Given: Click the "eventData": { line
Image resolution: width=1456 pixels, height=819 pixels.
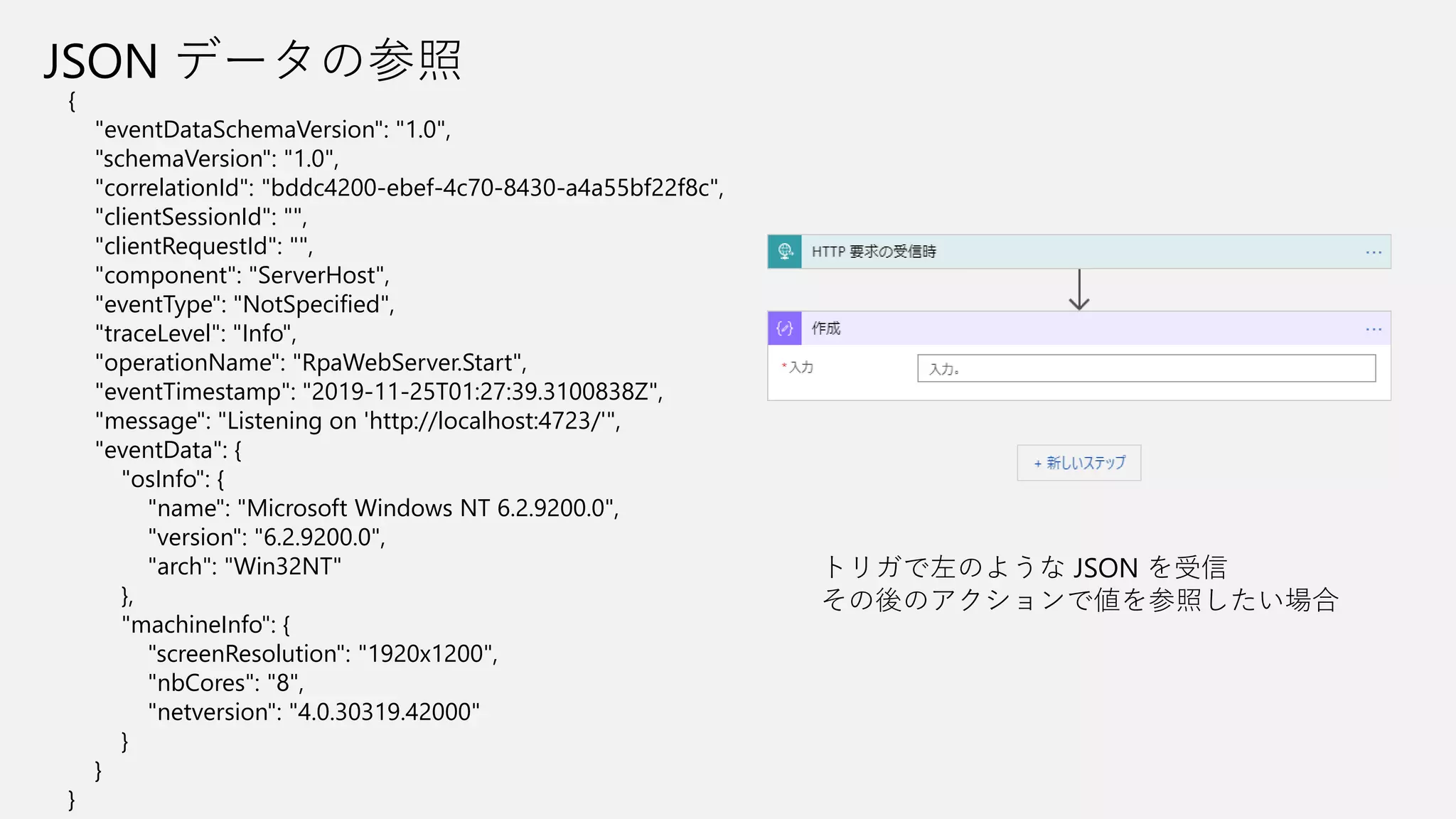Looking at the screenshot, I should 168,450.
